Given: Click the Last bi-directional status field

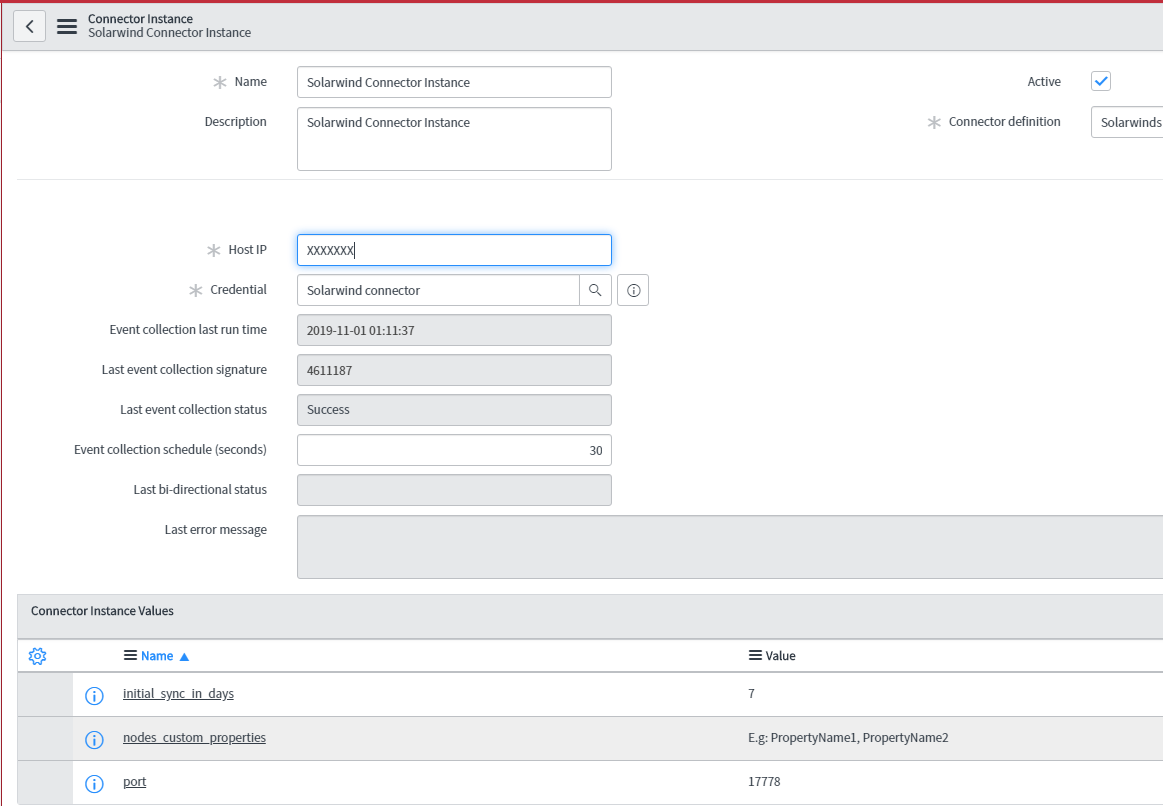Looking at the screenshot, I should (454, 490).
